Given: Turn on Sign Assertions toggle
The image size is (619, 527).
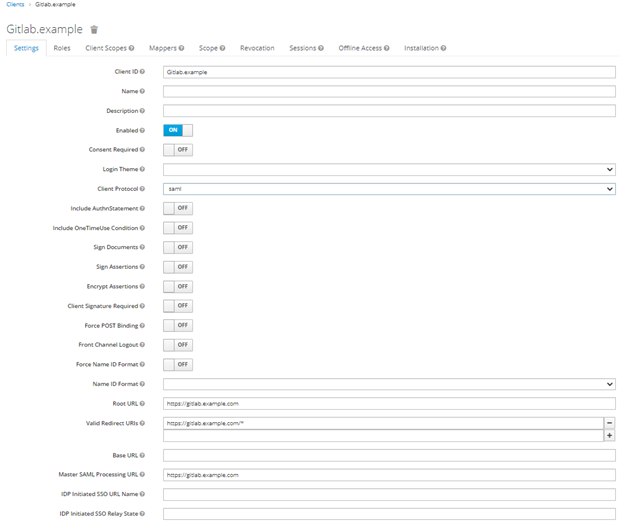Looking at the screenshot, I should point(177,267).
